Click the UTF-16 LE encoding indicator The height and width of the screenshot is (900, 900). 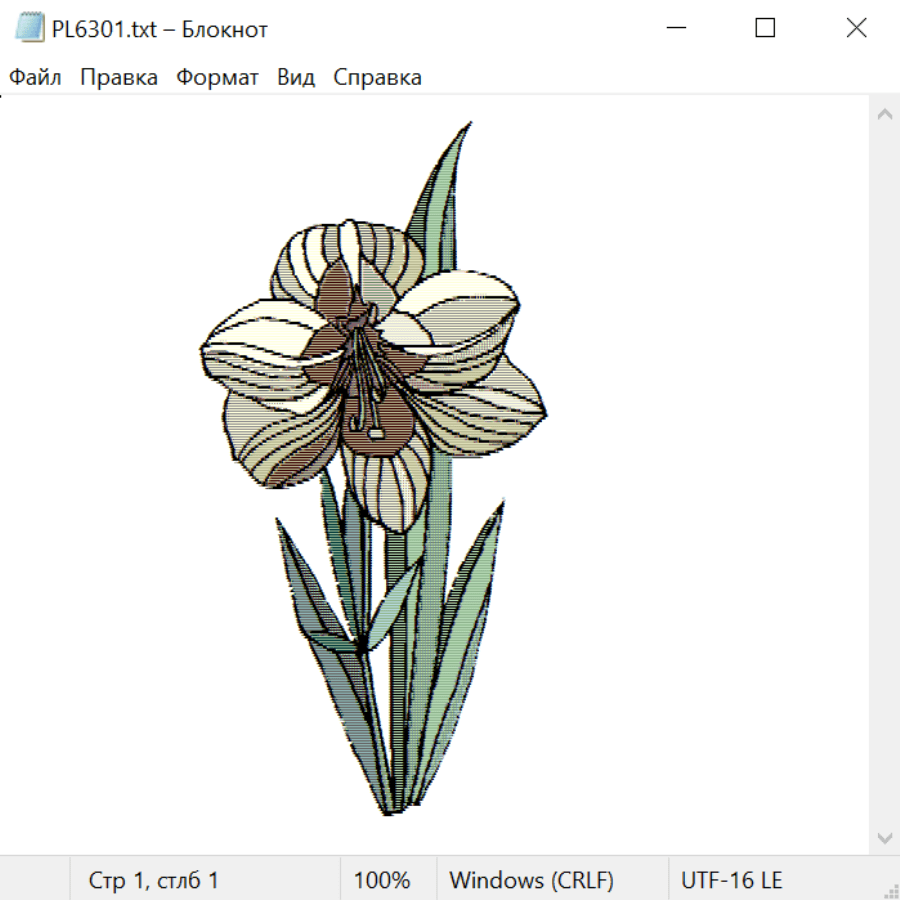[731, 881]
